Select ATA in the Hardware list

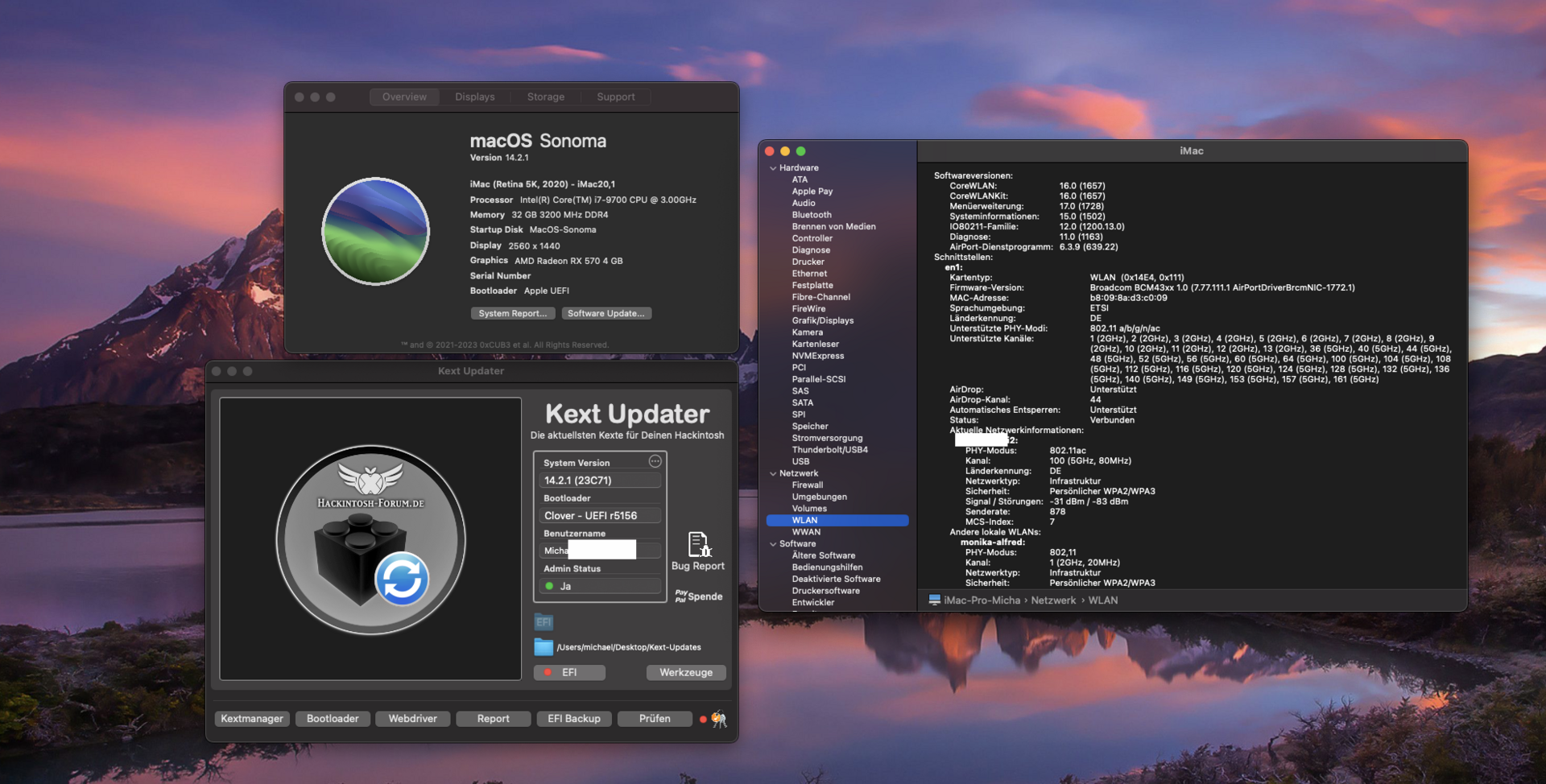click(800, 179)
